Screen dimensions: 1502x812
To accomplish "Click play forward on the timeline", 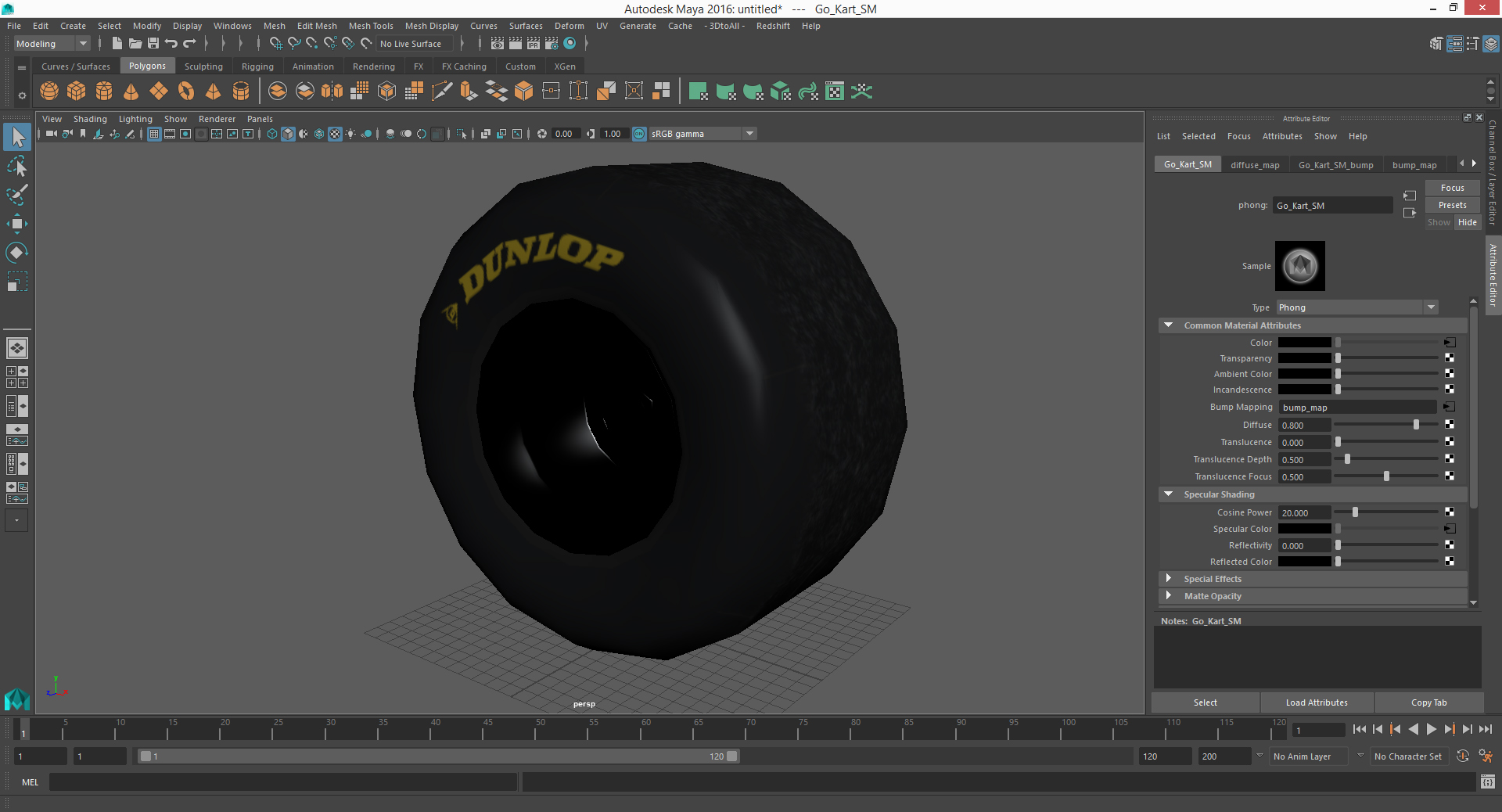I will click(1431, 729).
